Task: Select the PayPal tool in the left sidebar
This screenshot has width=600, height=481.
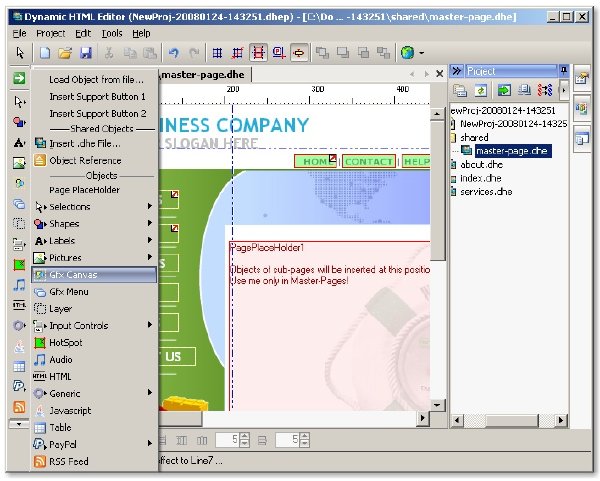Action: (x=19, y=386)
